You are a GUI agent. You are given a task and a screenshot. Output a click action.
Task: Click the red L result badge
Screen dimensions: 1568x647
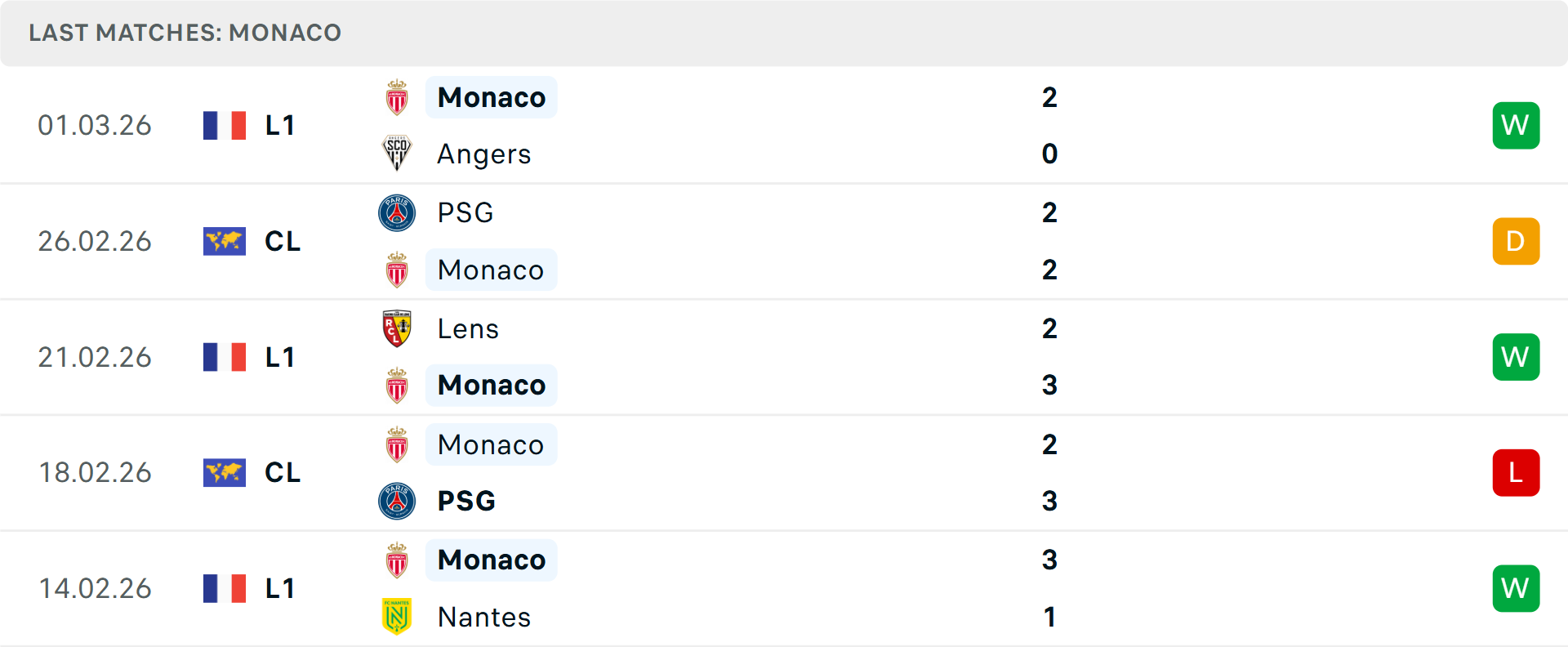tap(1516, 472)
